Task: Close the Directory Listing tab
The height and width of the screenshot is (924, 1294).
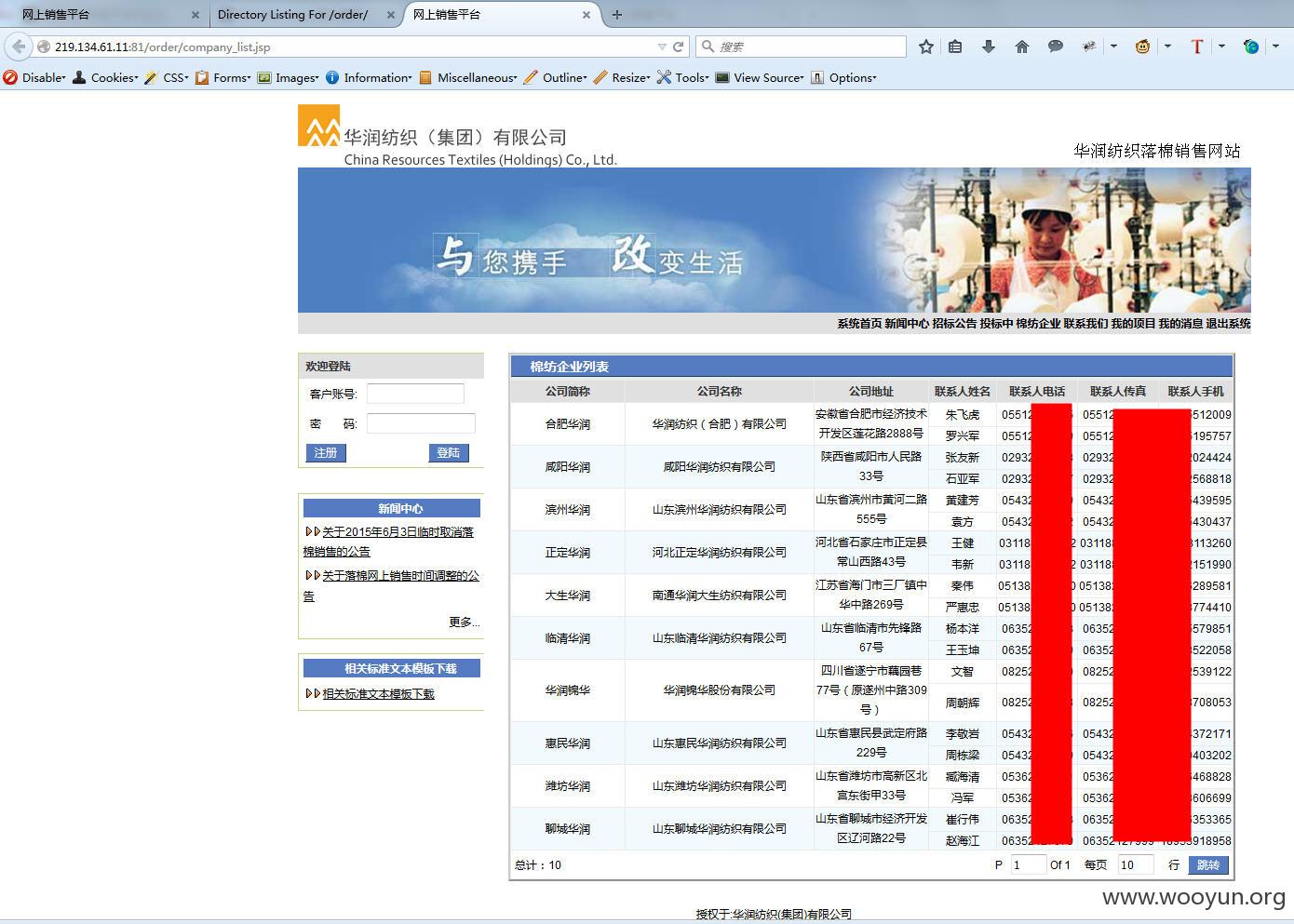Action: pyautogui.click(x=391, y=15)
